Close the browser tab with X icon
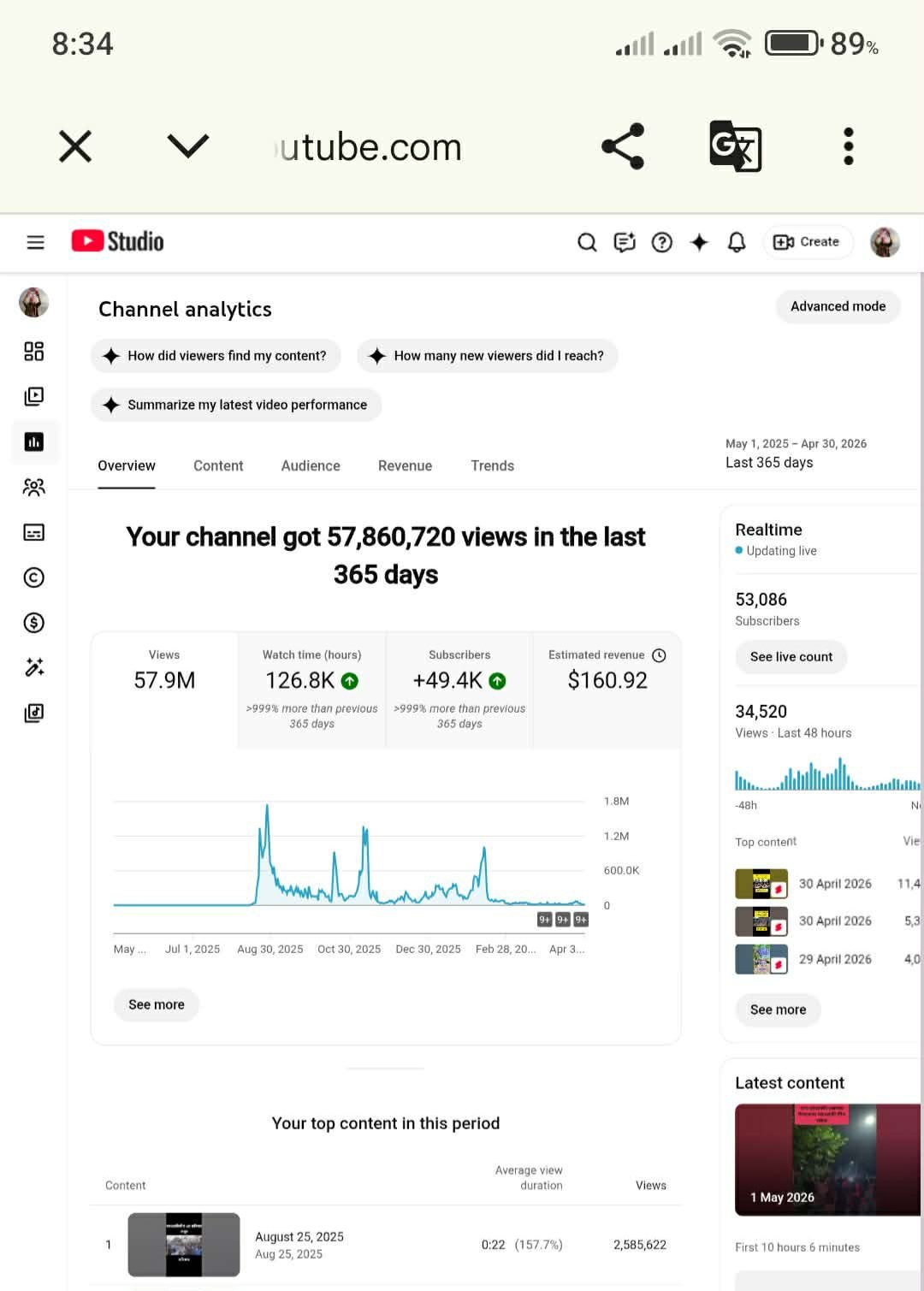The image size is (924, 1291). click(x=75, y=146)
